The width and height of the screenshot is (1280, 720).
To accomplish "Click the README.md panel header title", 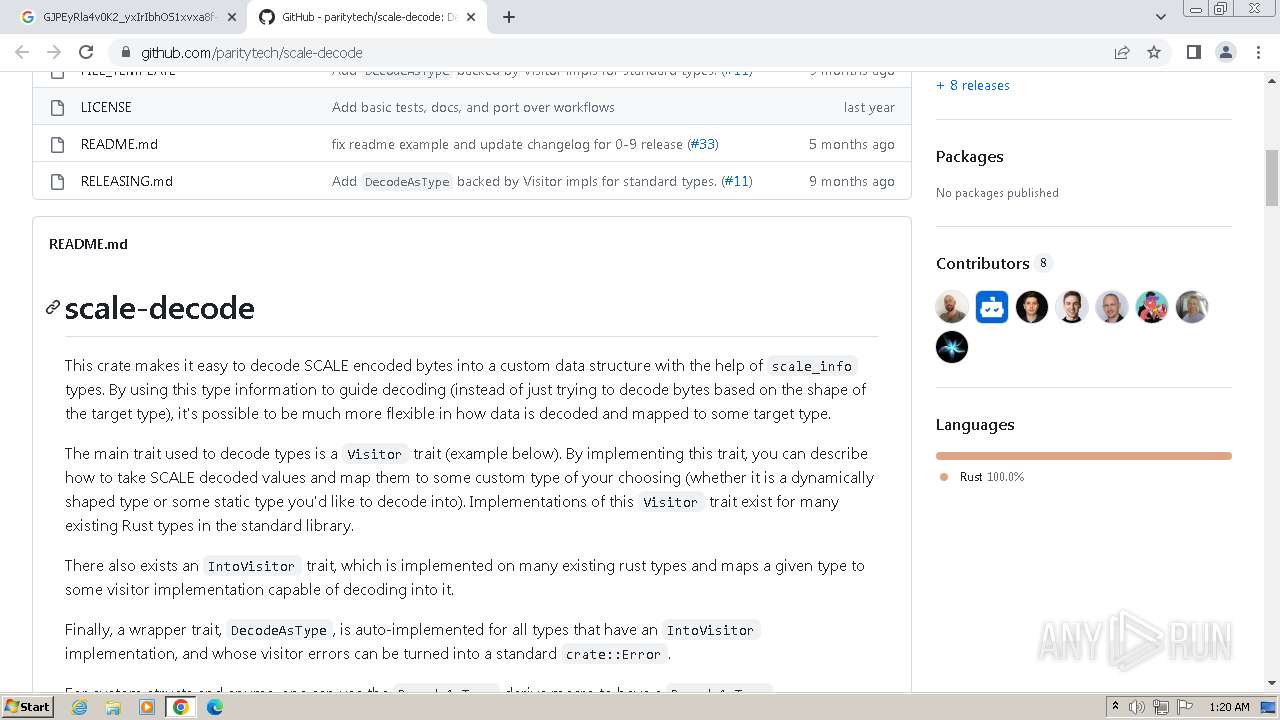I will click(88, 244).
